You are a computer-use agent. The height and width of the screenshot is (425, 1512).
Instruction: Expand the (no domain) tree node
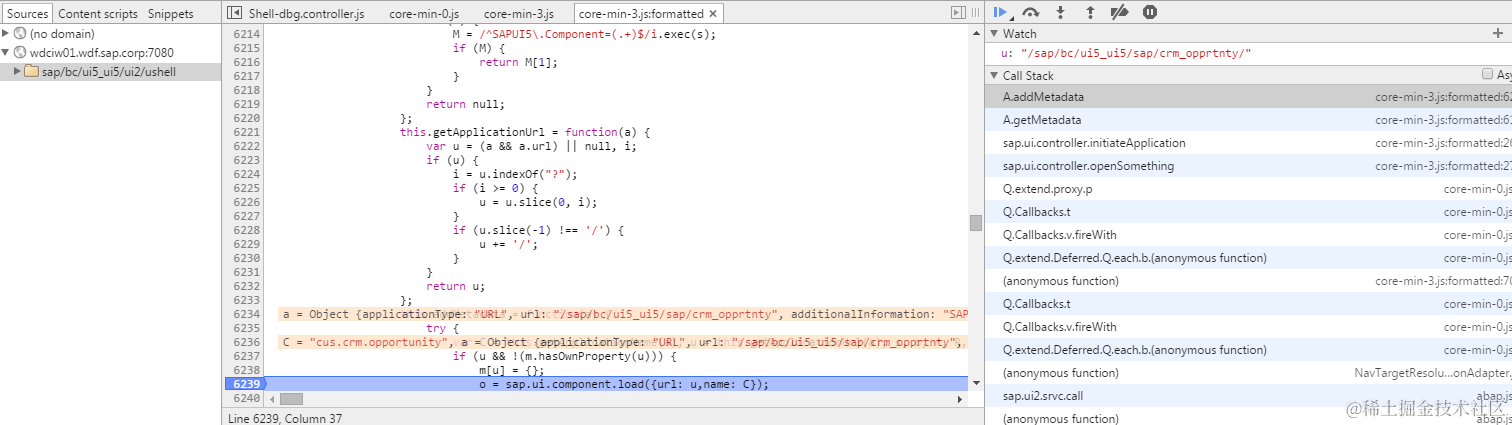click(x=6, y=34)
